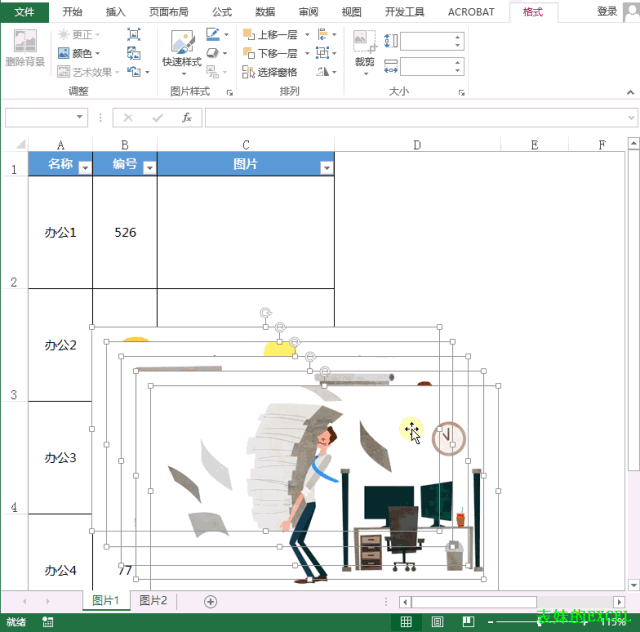Open the 名称 column filter dropdown
This screenshot has height=632, width=640.
[85, 167]
